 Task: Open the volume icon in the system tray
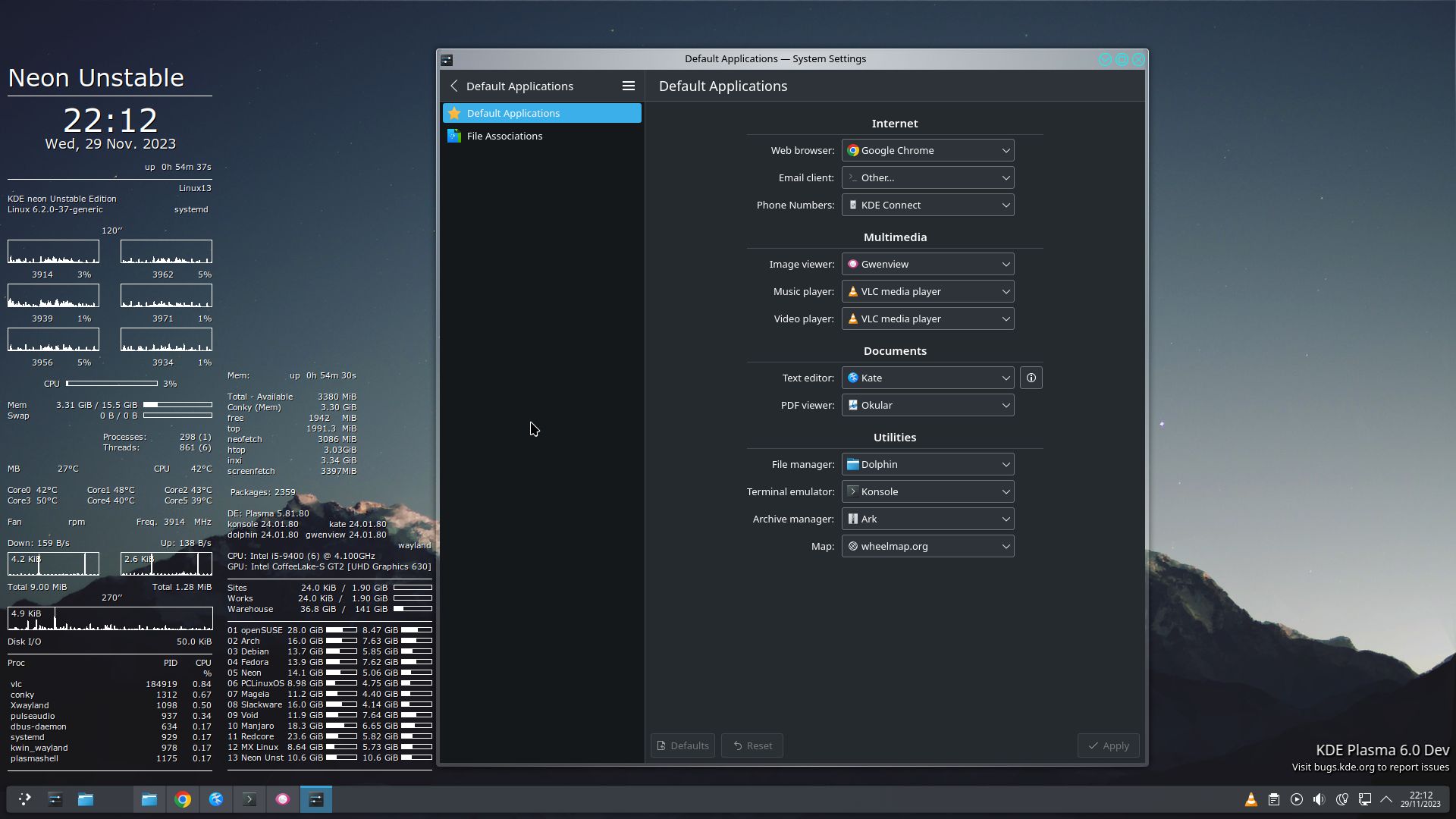pos(1319,799)
